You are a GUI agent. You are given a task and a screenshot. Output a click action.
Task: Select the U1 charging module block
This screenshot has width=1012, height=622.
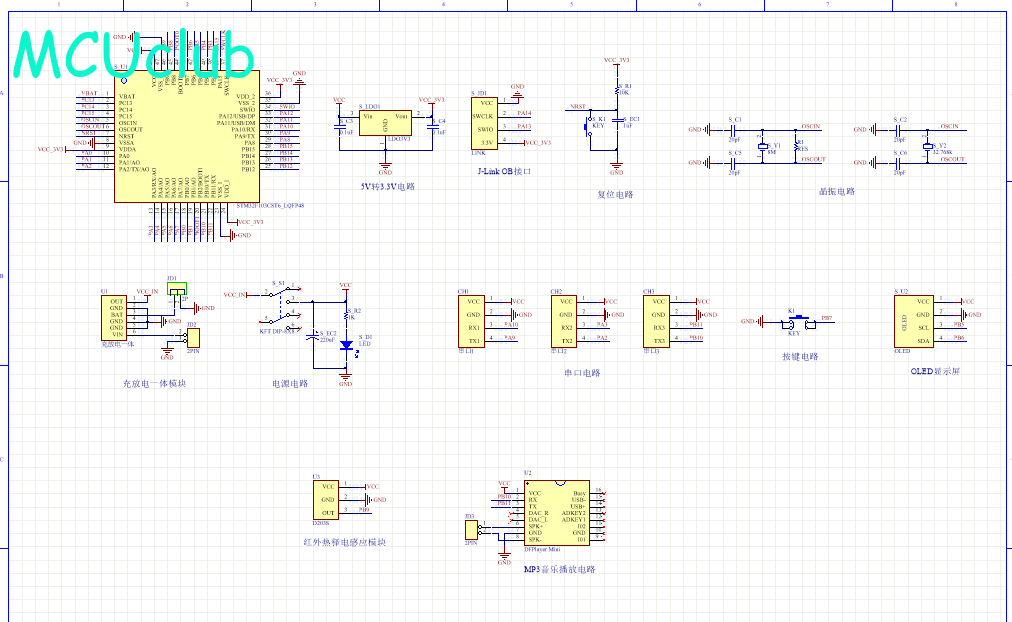click(114, 317)
